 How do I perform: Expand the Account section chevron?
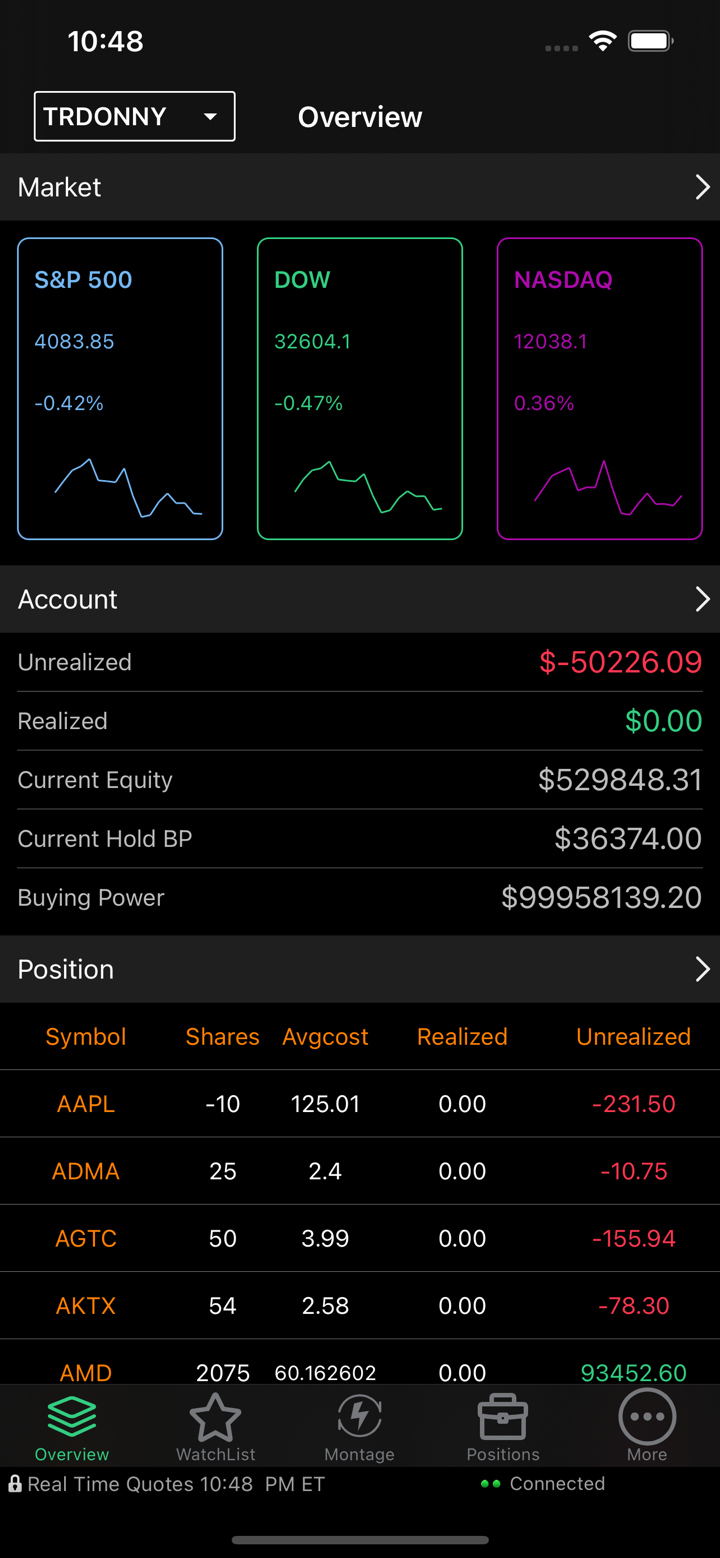(702, 599)
